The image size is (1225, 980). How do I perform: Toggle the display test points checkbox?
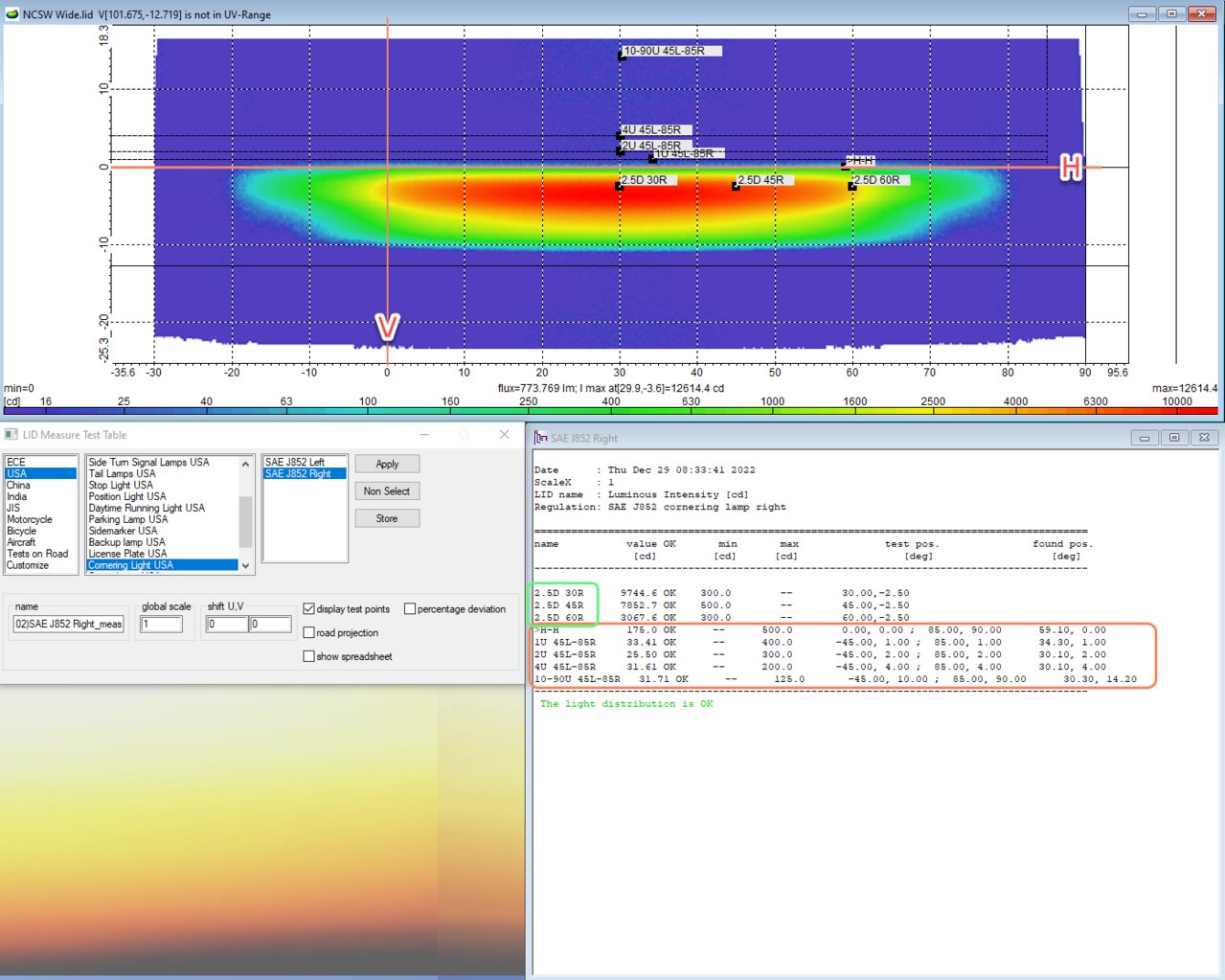(309, 609)
